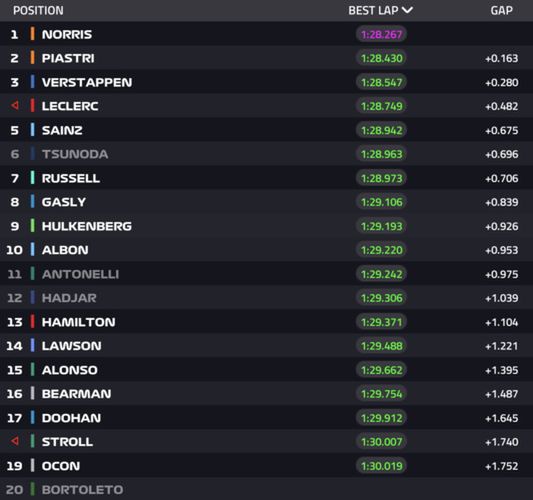Open the Tsunoda driver row
The height and width of the screenshot is (500, 533).
coord(266,154)
